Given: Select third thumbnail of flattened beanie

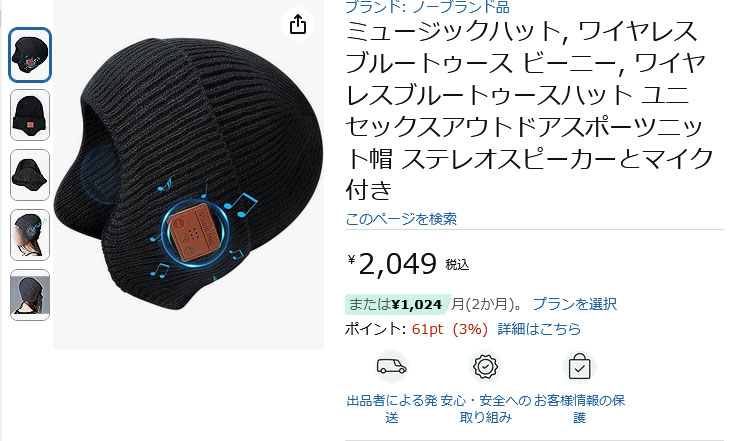Looking at the screenshot, I should coord(30,175).
